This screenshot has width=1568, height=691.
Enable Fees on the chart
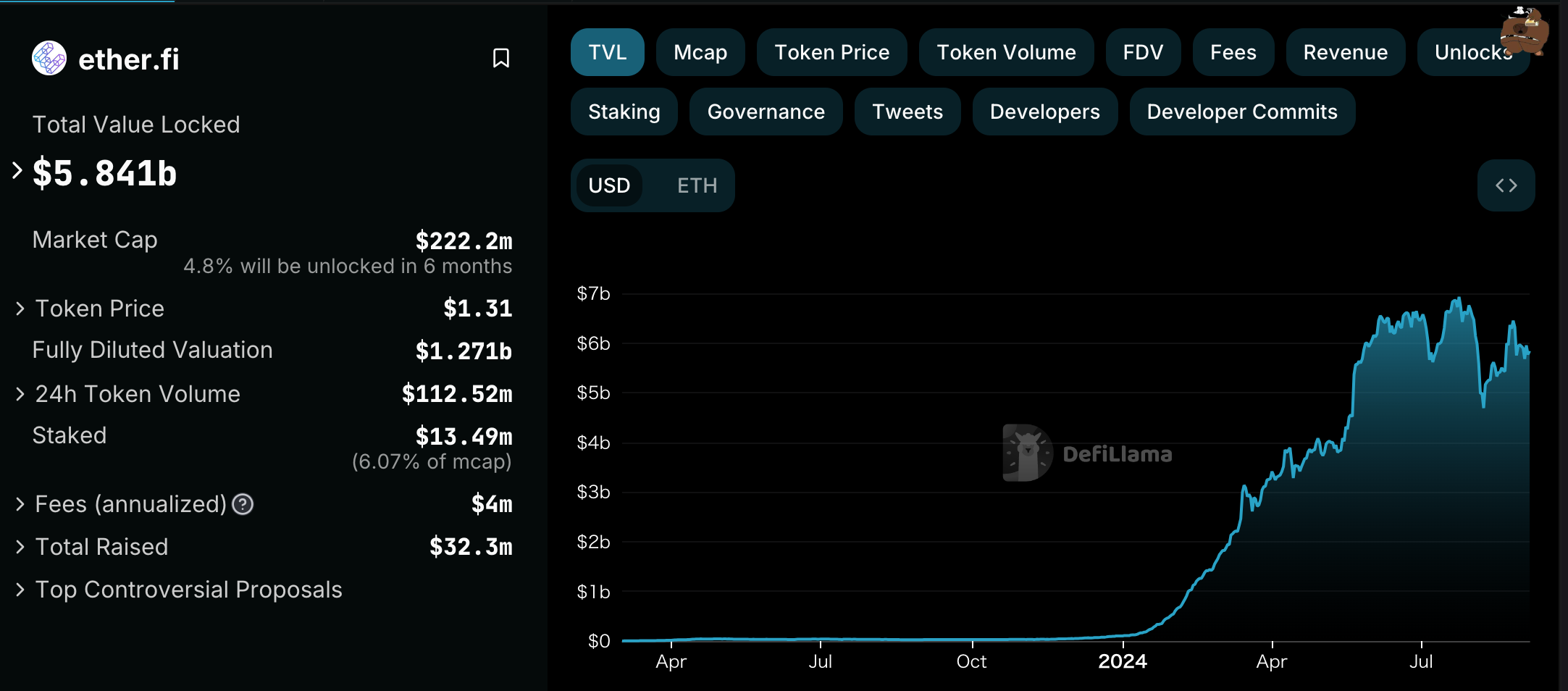(1233, 52)
